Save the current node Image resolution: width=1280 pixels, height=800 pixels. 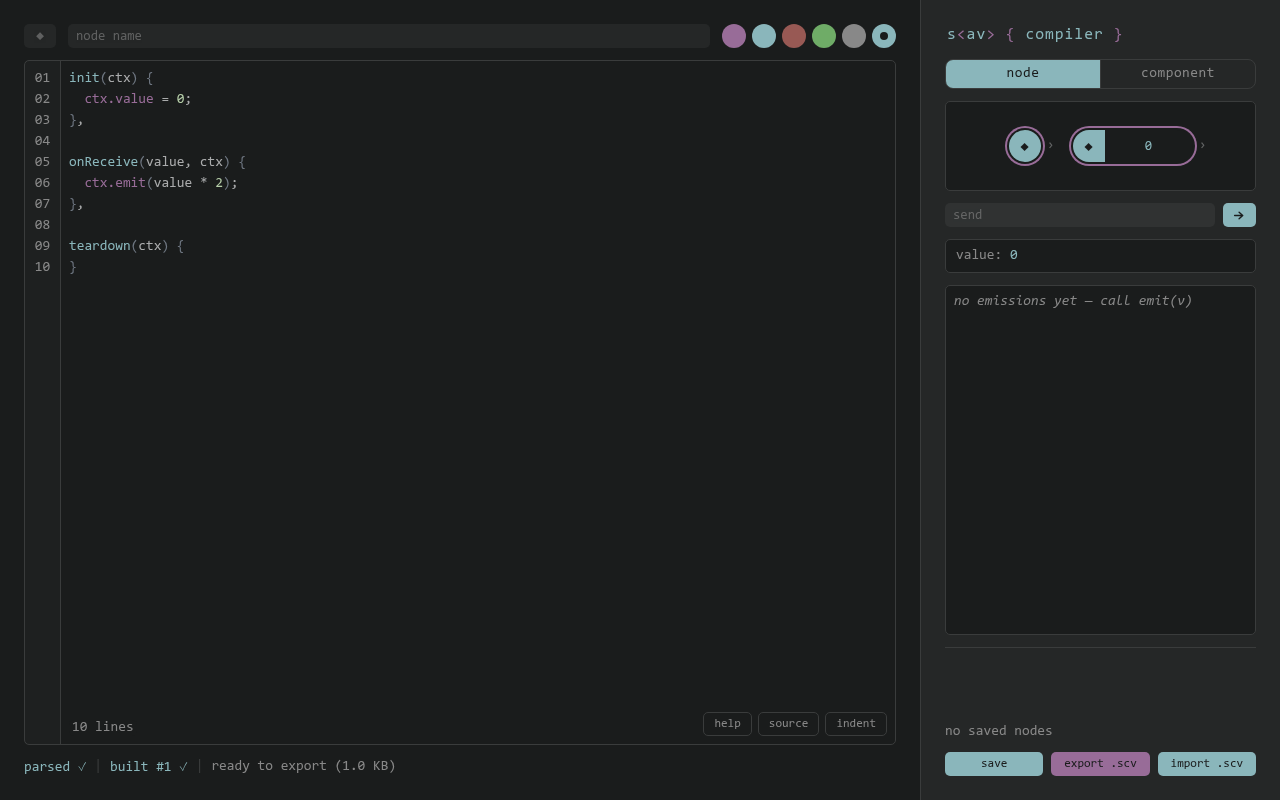coord(994,764)
